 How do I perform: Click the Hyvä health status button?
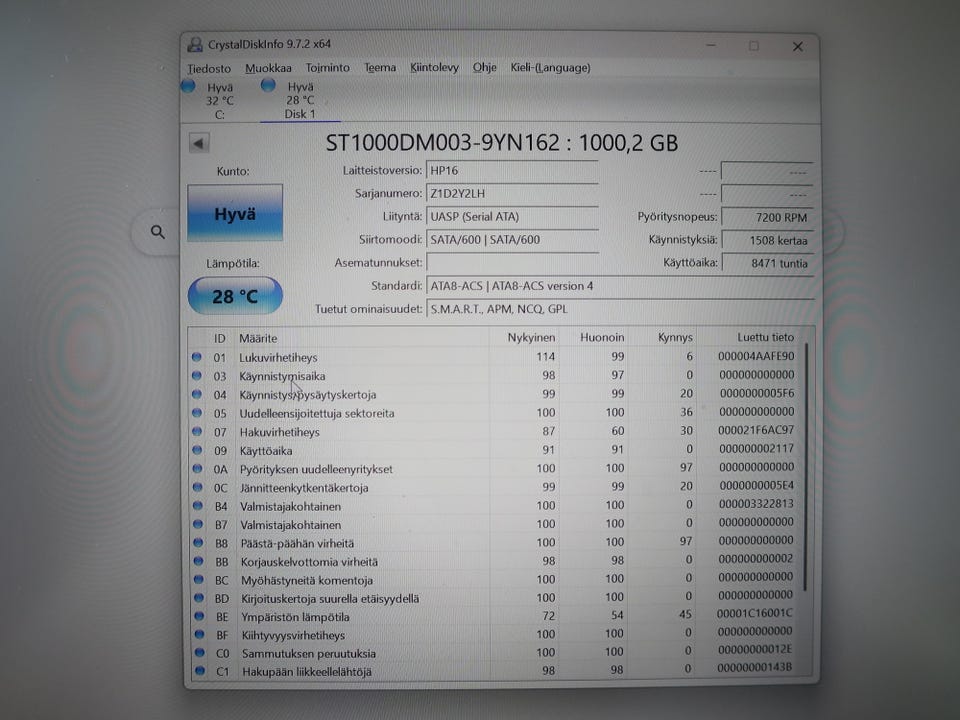(235, 213)
